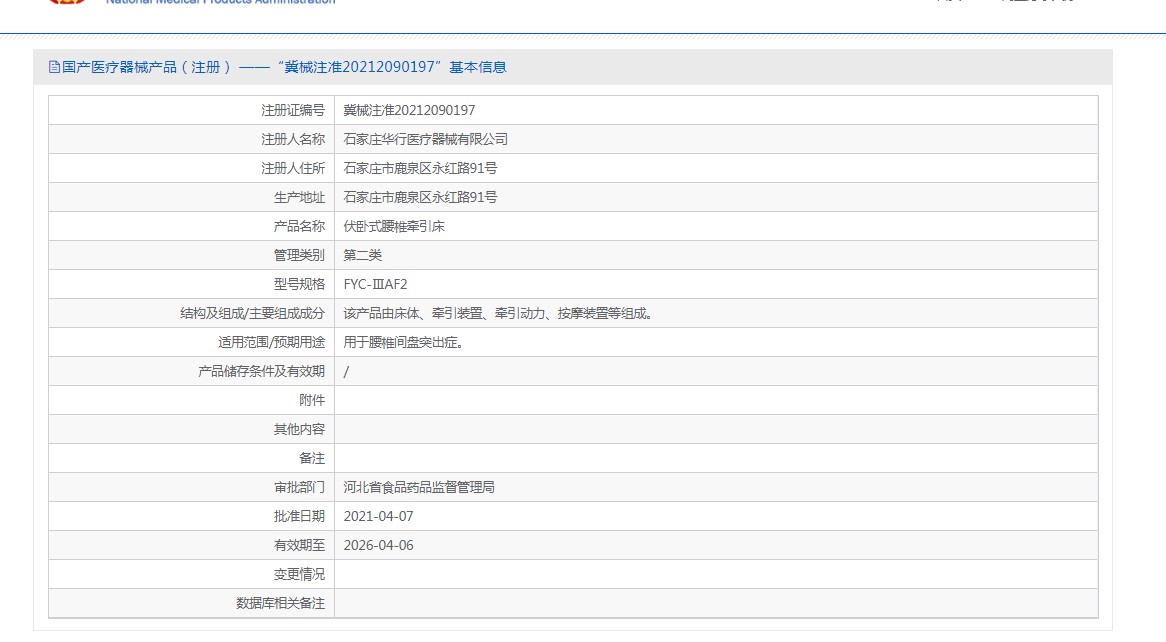Select the 生产地址 address value
The image size is (1166, 642).
point(420,197)
